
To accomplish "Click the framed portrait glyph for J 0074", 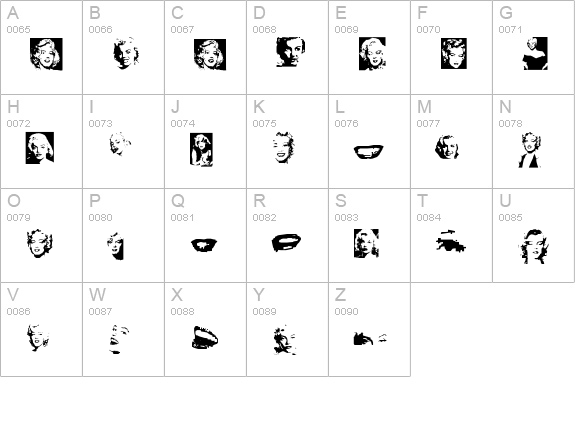I will [201, 150].
